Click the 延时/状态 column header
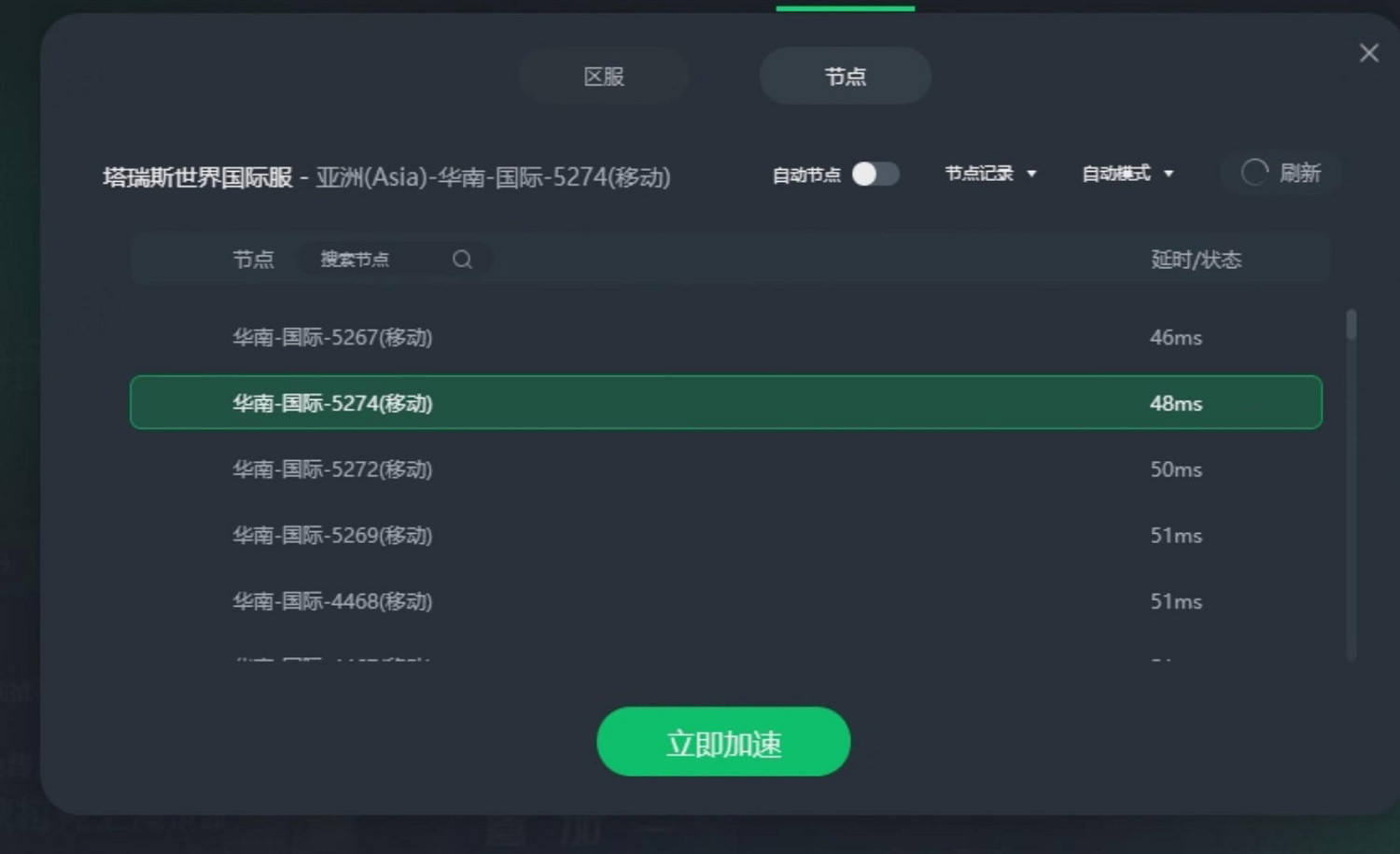The width and height of the screenshot is (1400, 854). point(1196,259)
